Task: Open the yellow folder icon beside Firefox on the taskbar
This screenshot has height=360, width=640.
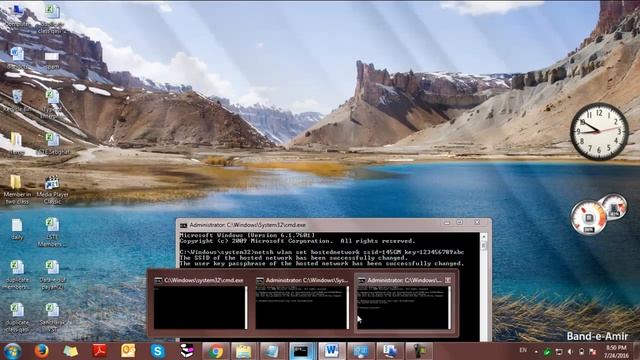Action: (x=71, y=351)
